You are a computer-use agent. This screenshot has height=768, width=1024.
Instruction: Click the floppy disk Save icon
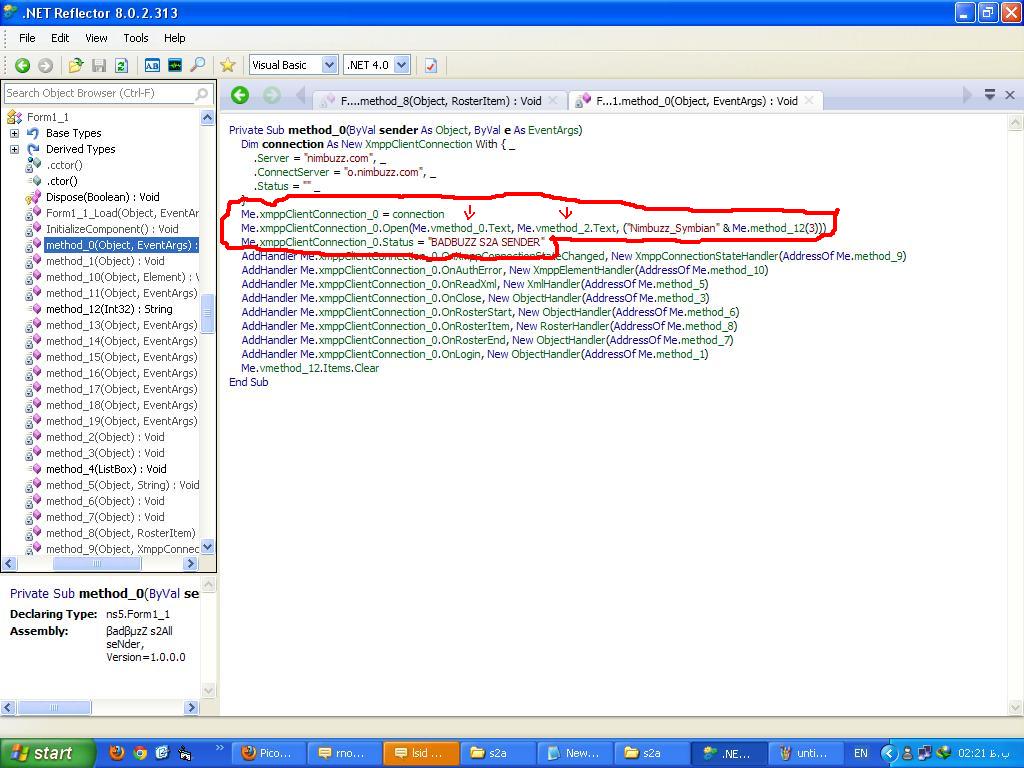(x=99, y=65)
